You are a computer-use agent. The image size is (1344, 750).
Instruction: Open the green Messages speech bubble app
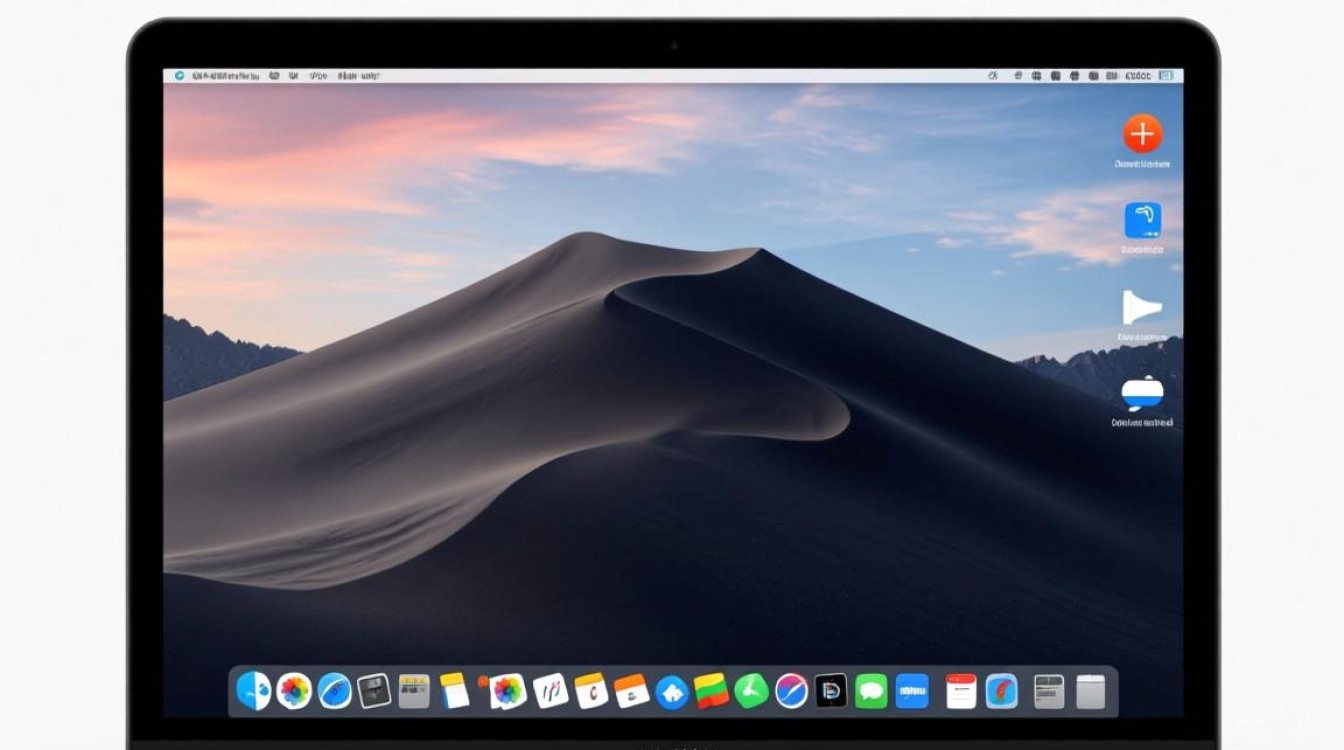(x=871, y=691)
